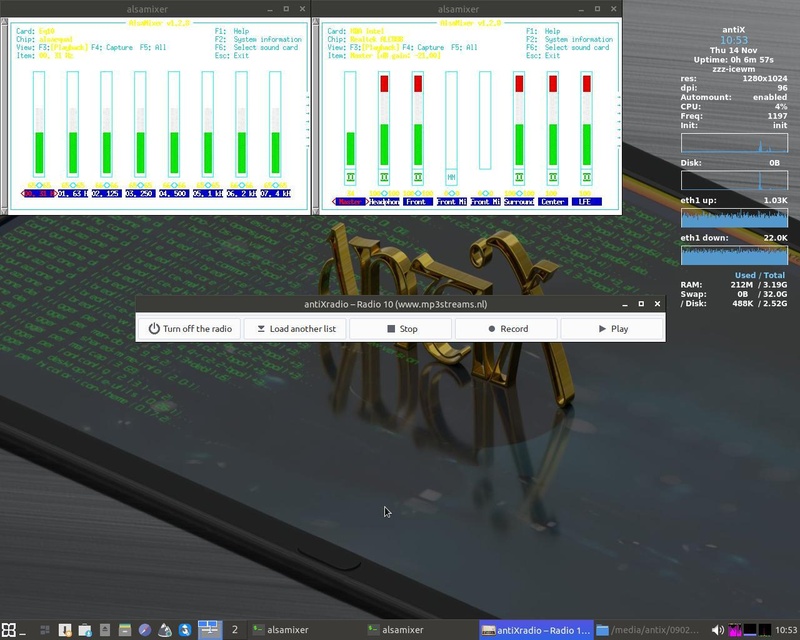Click Load another list button
Image resolution: width=800 pixels, height=640 pixels.
pos(295,329)
